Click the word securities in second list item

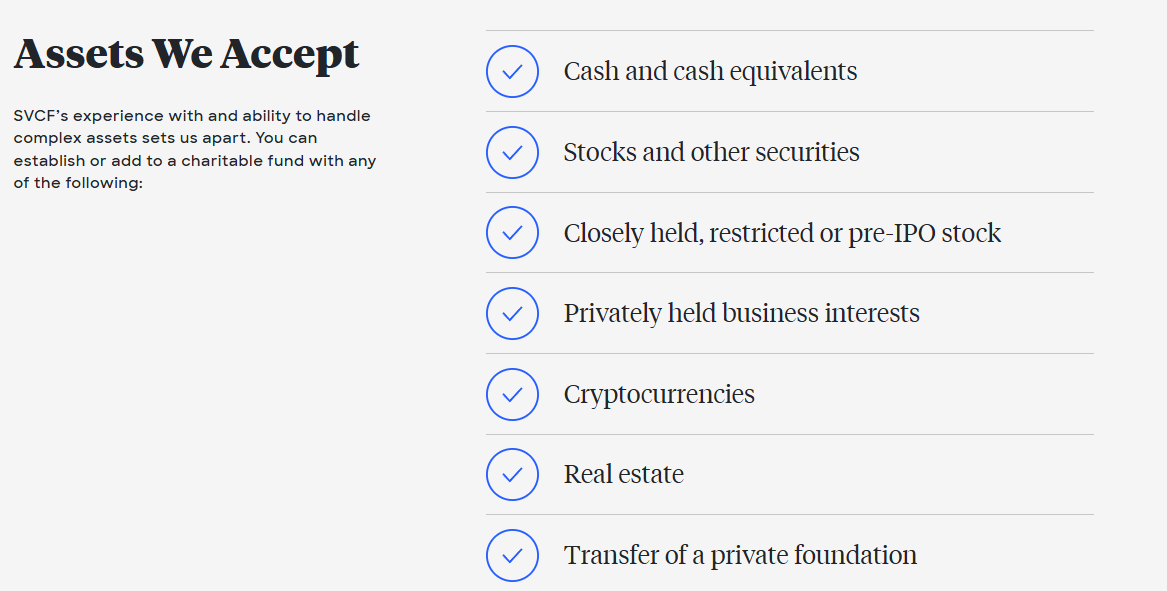point(808,152)
